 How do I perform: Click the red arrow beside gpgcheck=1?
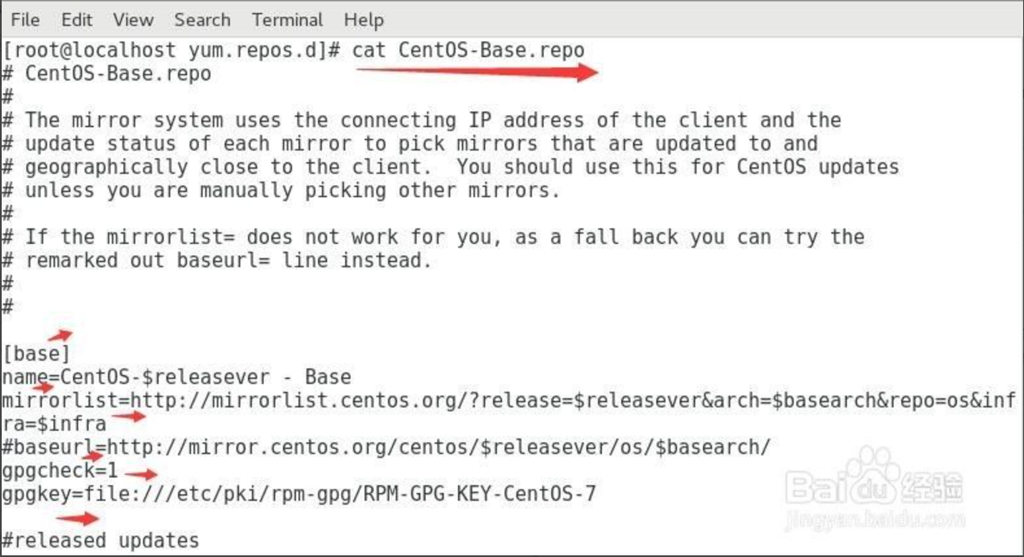[142, 474]
